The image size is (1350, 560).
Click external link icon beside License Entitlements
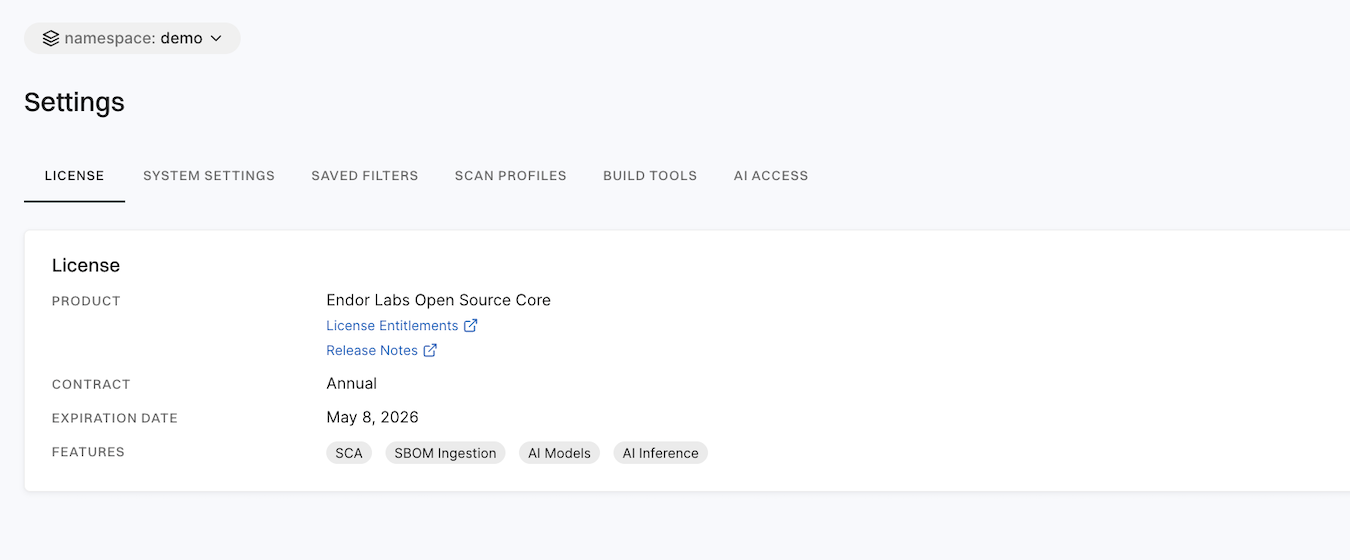471,326
